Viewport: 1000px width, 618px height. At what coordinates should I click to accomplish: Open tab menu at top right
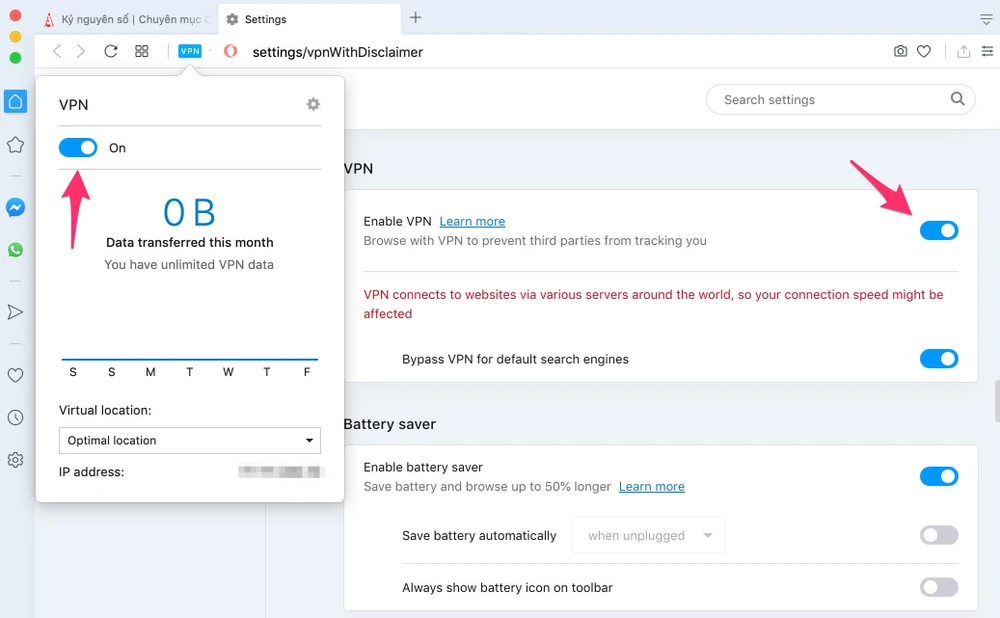tap(985, 18)
